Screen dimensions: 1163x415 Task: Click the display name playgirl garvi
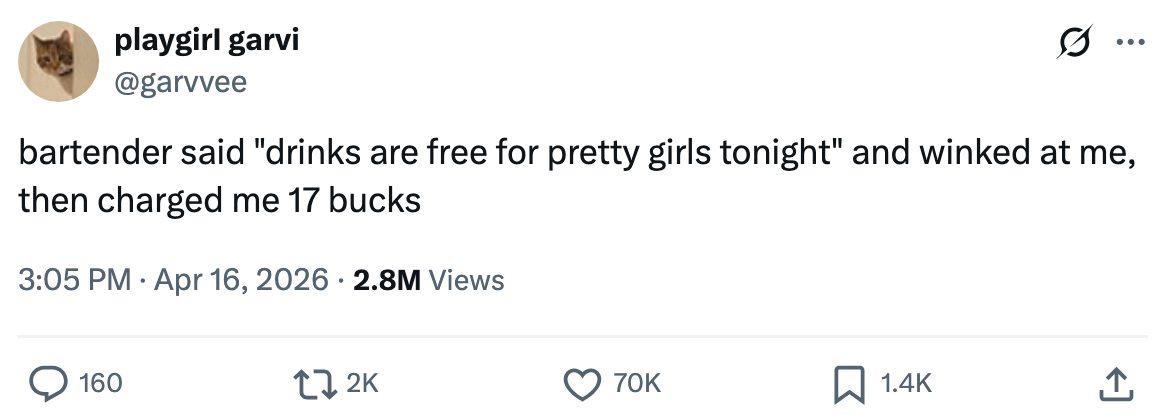click(207, 42)
